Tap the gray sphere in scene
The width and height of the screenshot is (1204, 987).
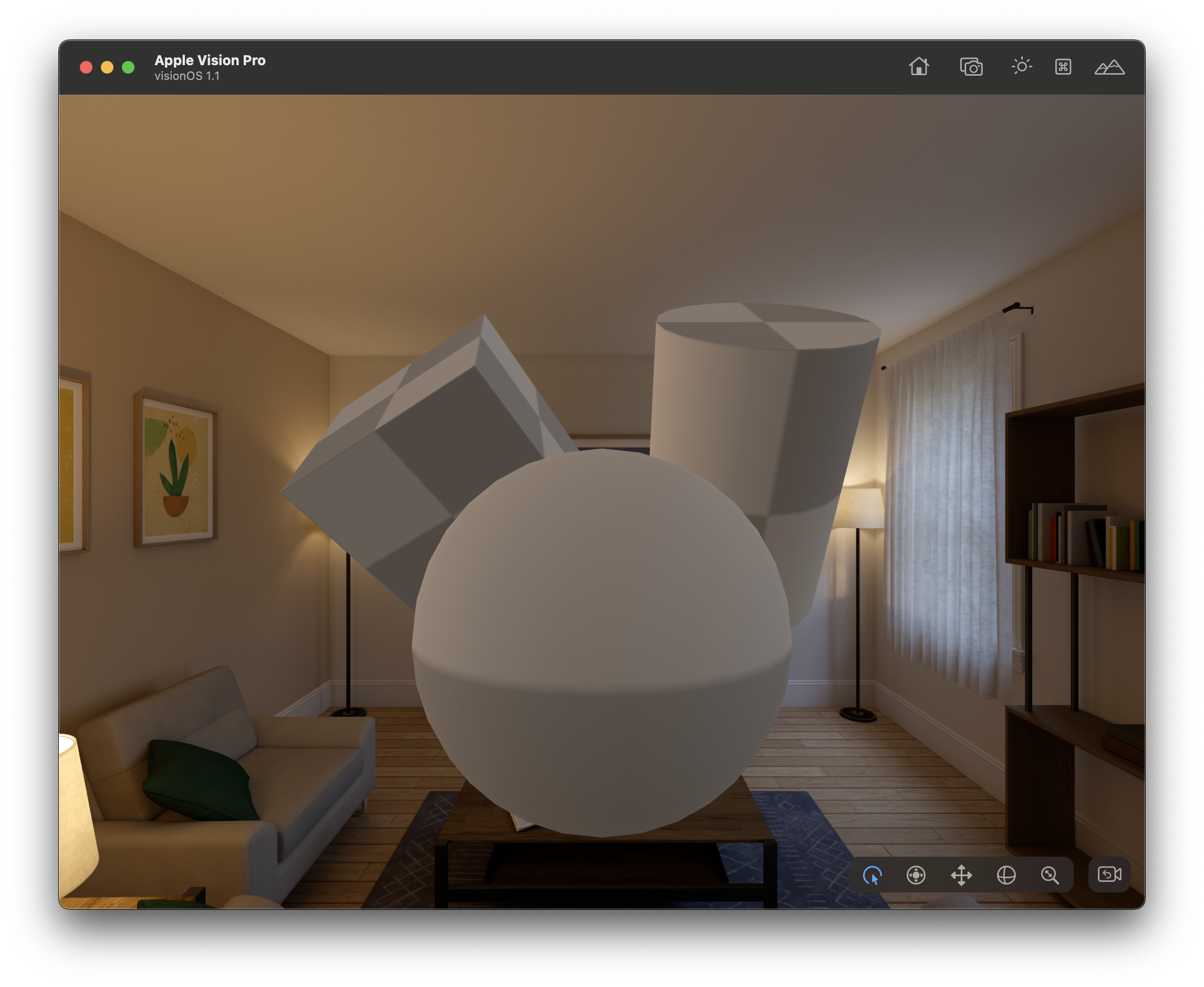601,642
